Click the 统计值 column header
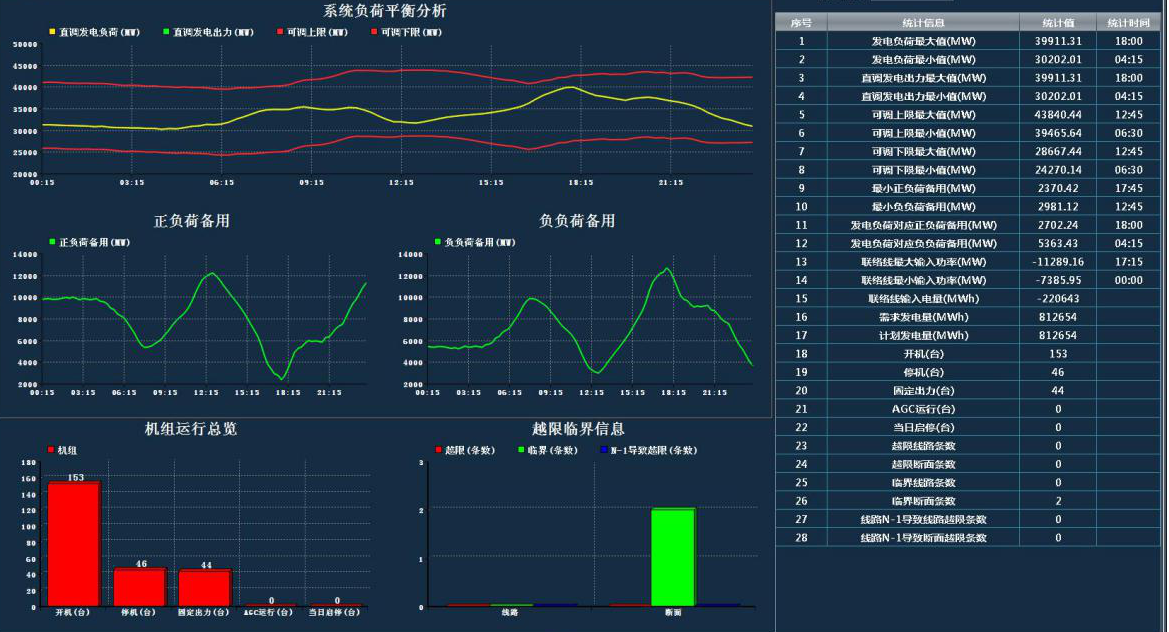Image resolution: width=1169 pixels, height=632 pixels. point(1058,22)
